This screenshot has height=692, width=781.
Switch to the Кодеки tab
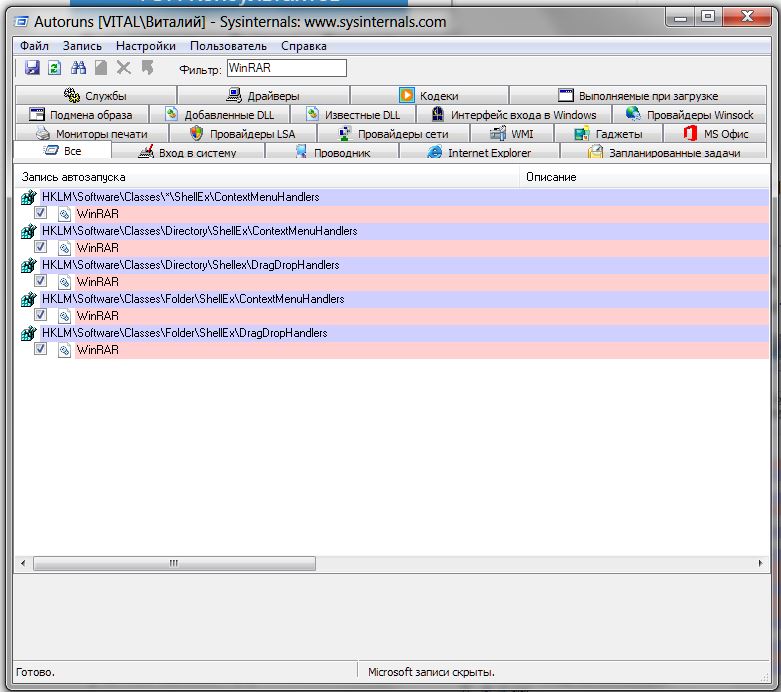[429, 95]
